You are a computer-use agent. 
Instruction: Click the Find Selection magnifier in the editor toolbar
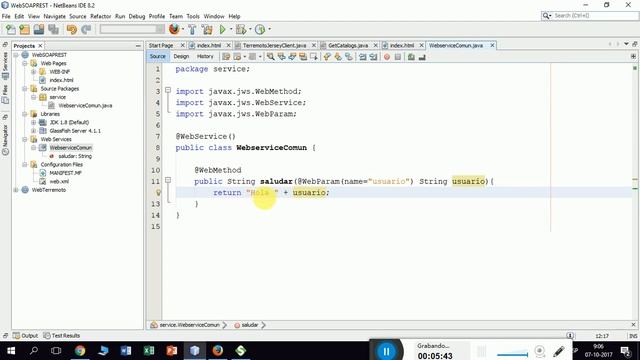pyautogui.click(x=270, y=57)
